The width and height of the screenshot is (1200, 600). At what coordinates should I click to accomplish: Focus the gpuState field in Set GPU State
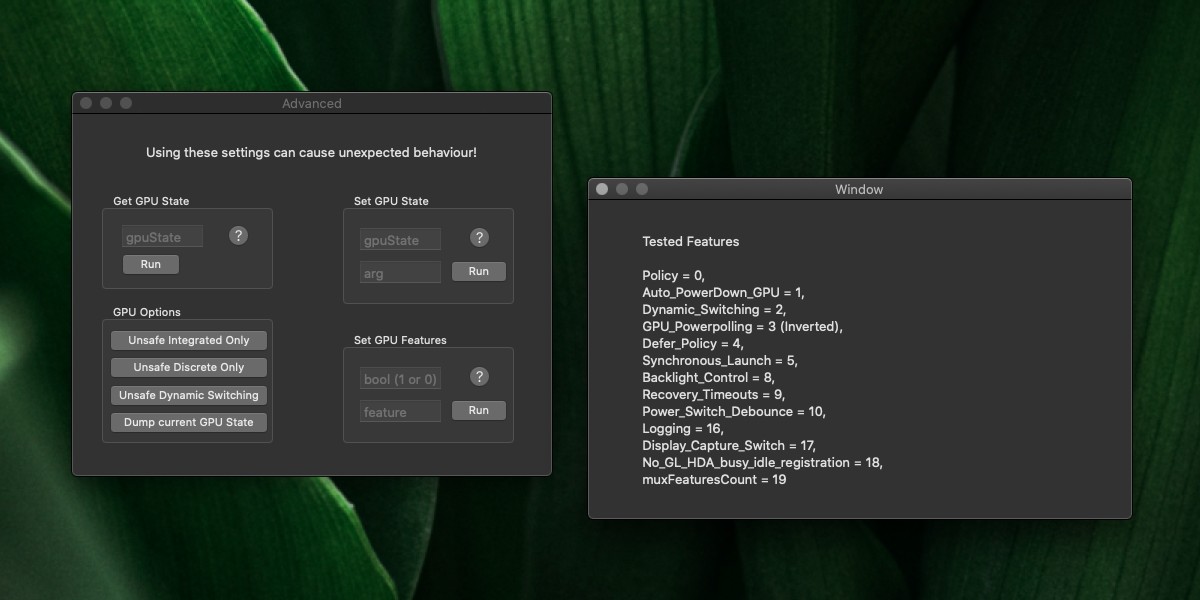[400, 241]
